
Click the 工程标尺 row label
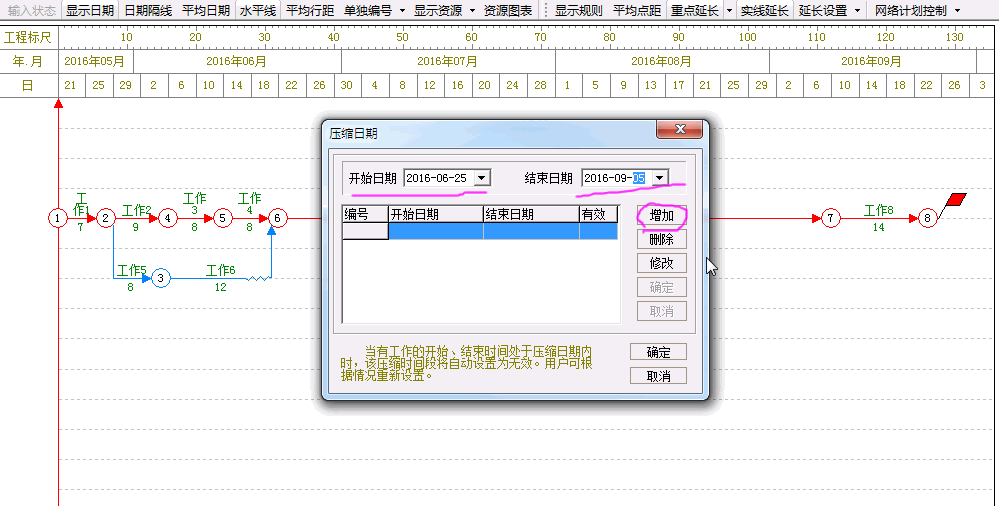click(28, 37)
